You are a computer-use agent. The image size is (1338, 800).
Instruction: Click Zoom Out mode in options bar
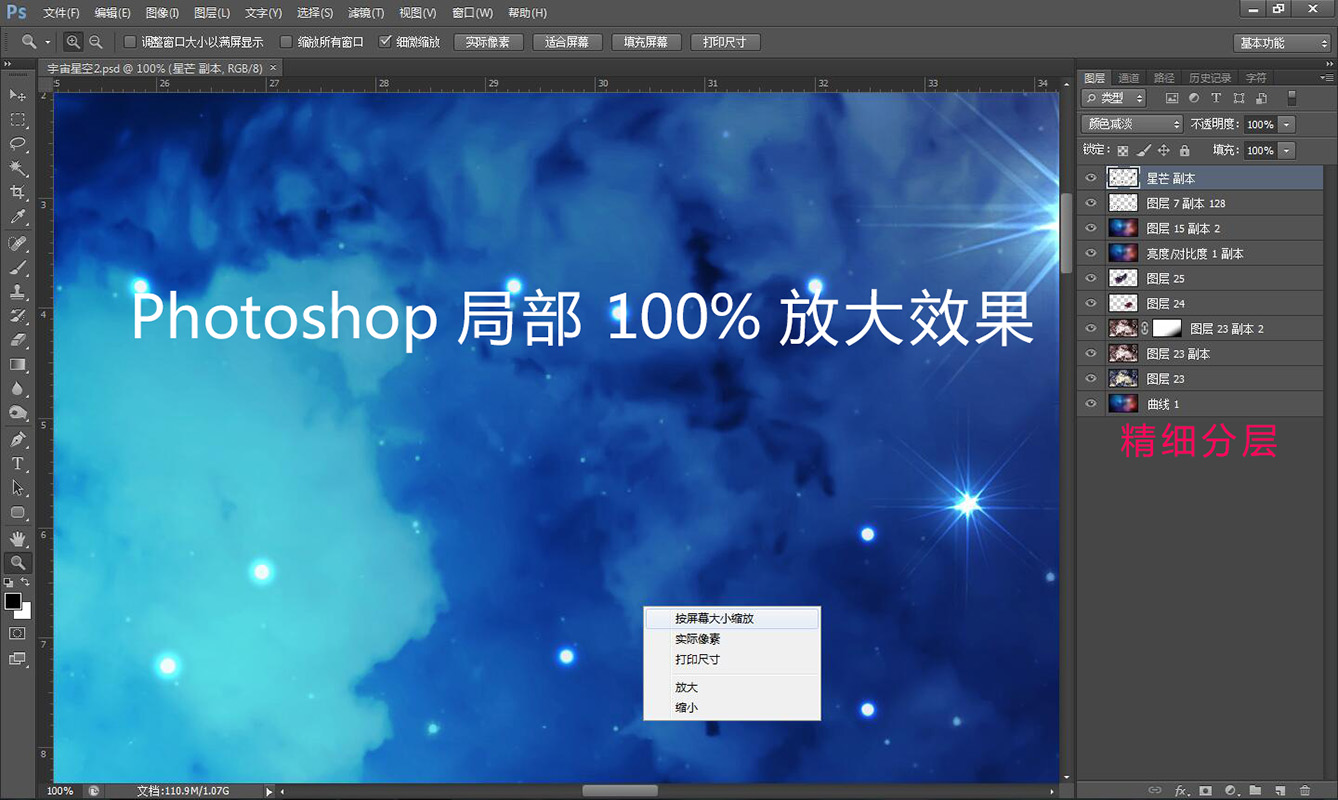[95, 42]
